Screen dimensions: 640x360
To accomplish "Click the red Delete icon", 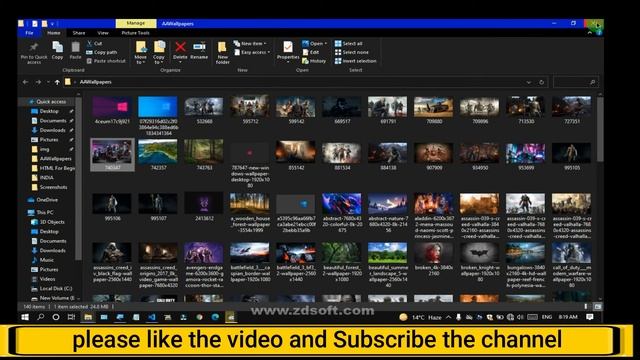I will 180,47.
